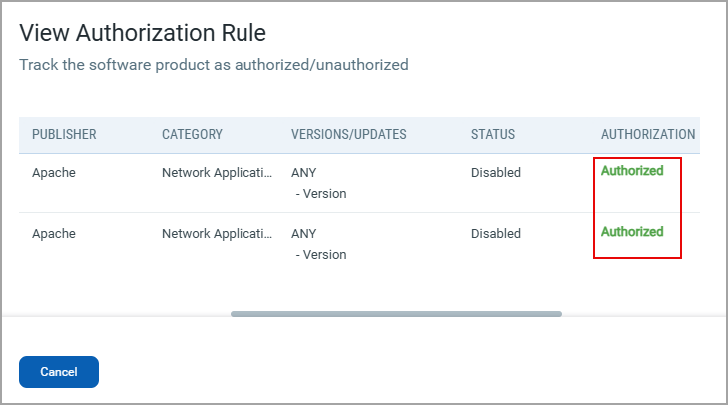This screenshot has height=405, width=728.
Task: Click the STATUS column header
Action: [493, 134]
